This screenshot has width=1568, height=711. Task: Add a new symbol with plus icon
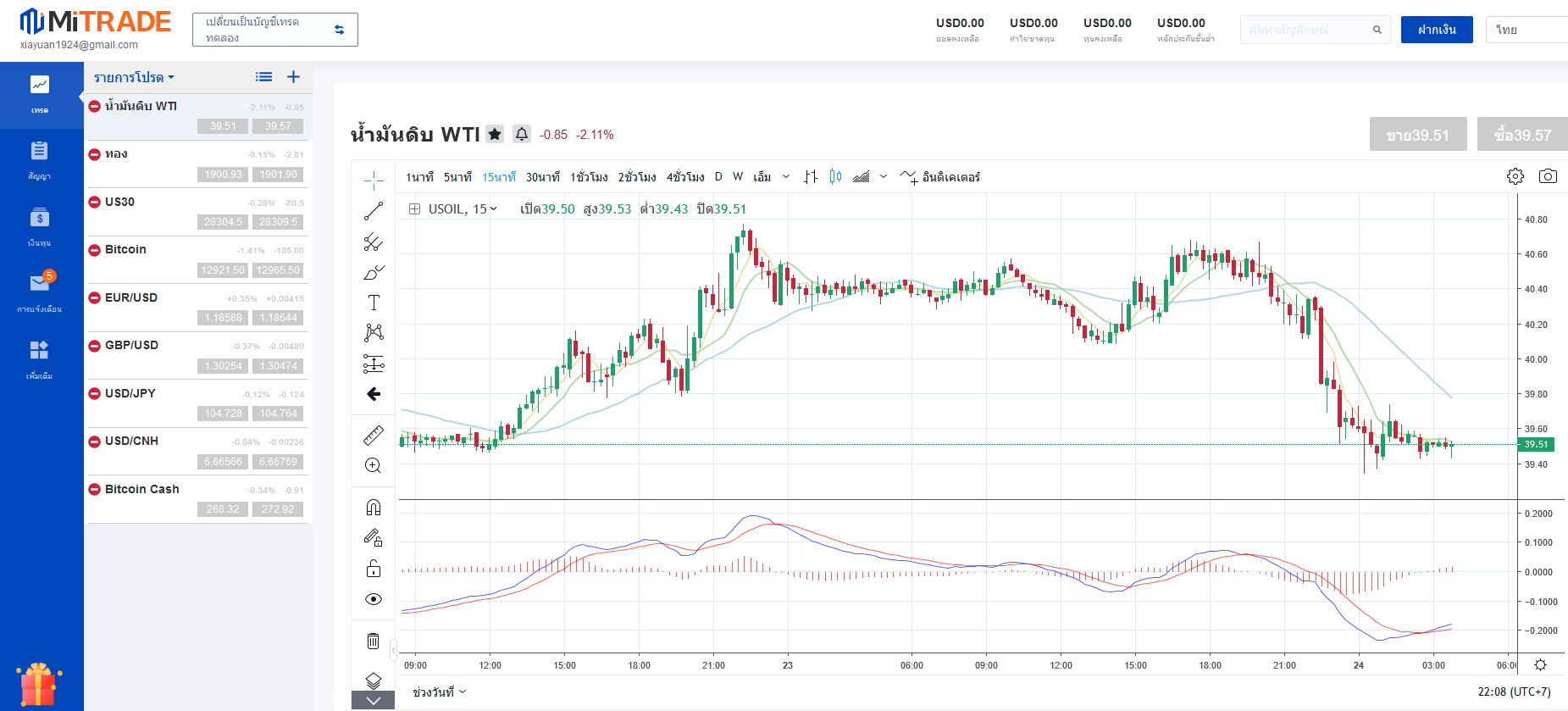pos(293,77)
